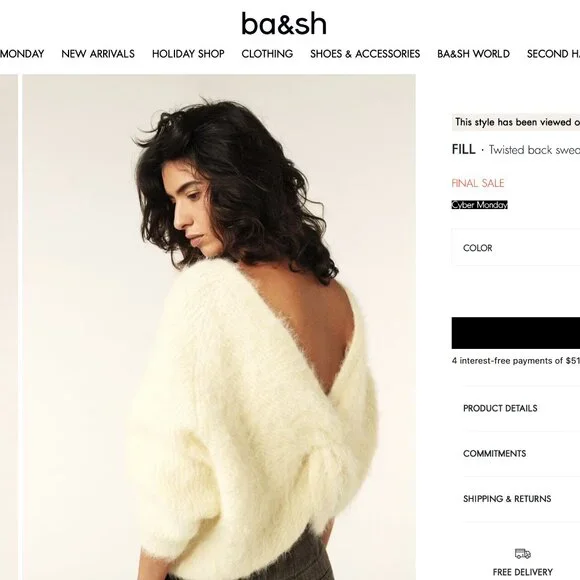Screen dimensions: 580x580
Task: Click the Final Sale label
Action: click(x=478, y=183)
